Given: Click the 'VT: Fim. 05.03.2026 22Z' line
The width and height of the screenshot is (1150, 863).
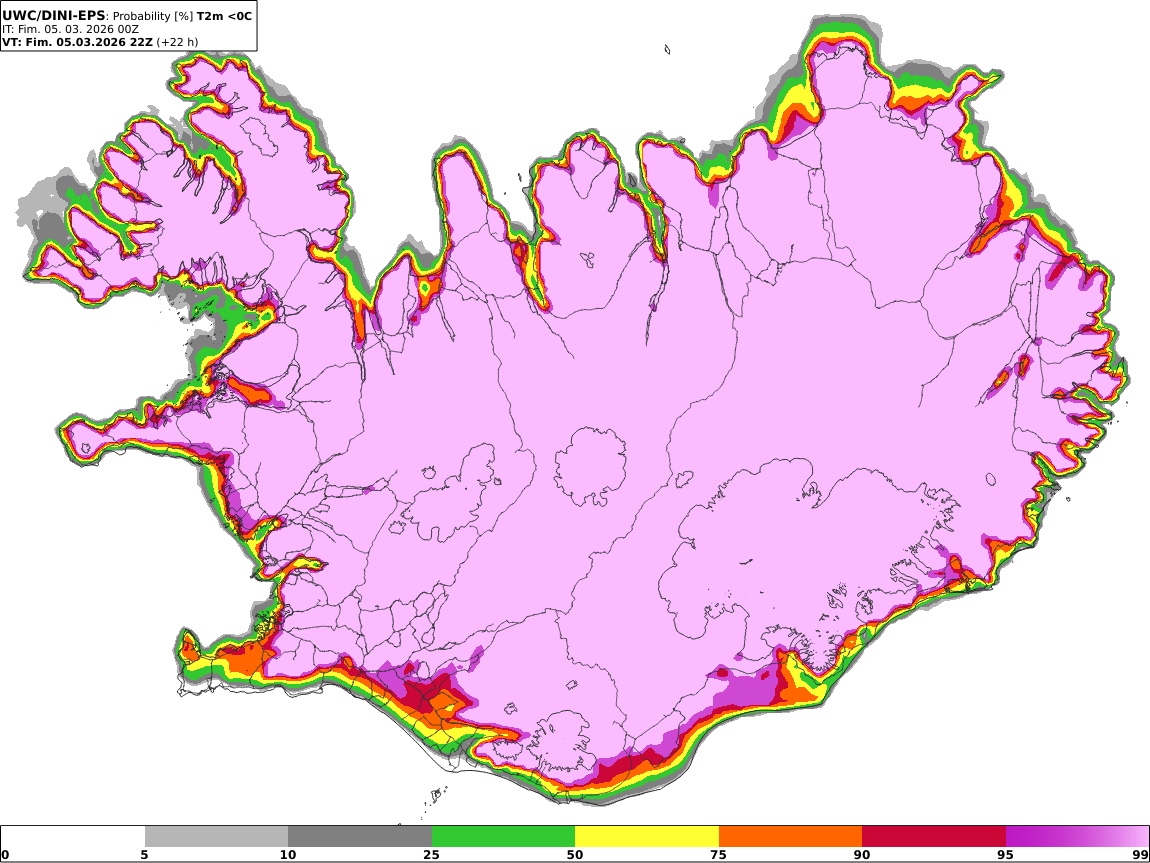Looking at the screenshot, I should point(78,42).
